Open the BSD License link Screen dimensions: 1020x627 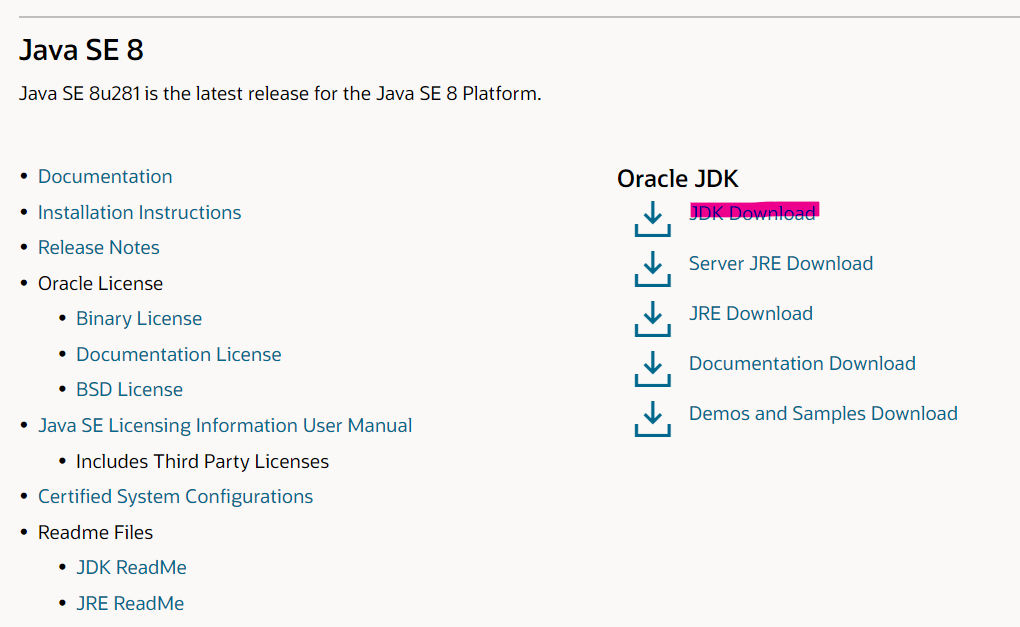pyautogui.click(x=129, y=390)
